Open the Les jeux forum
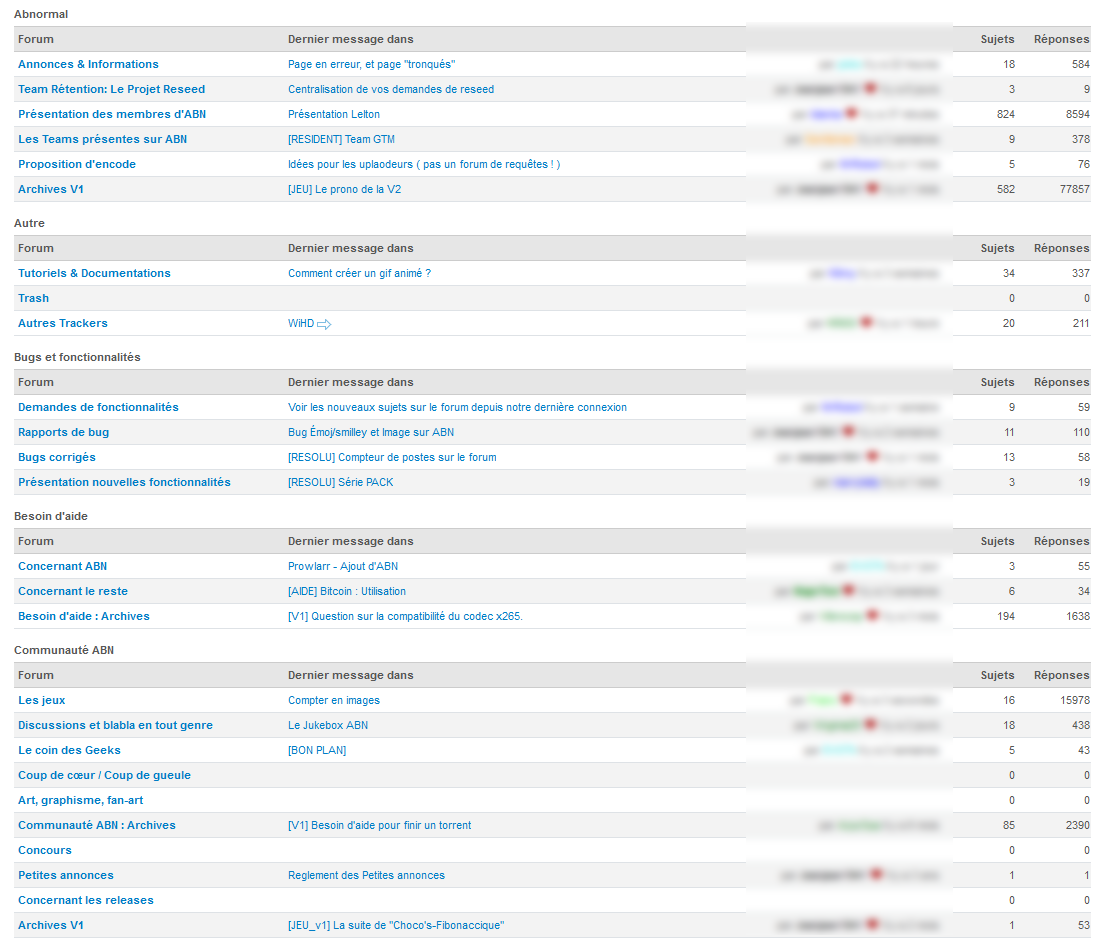The width and height of the screenshot is (1106, 940). pyautogui.click(x=42, y=700)
